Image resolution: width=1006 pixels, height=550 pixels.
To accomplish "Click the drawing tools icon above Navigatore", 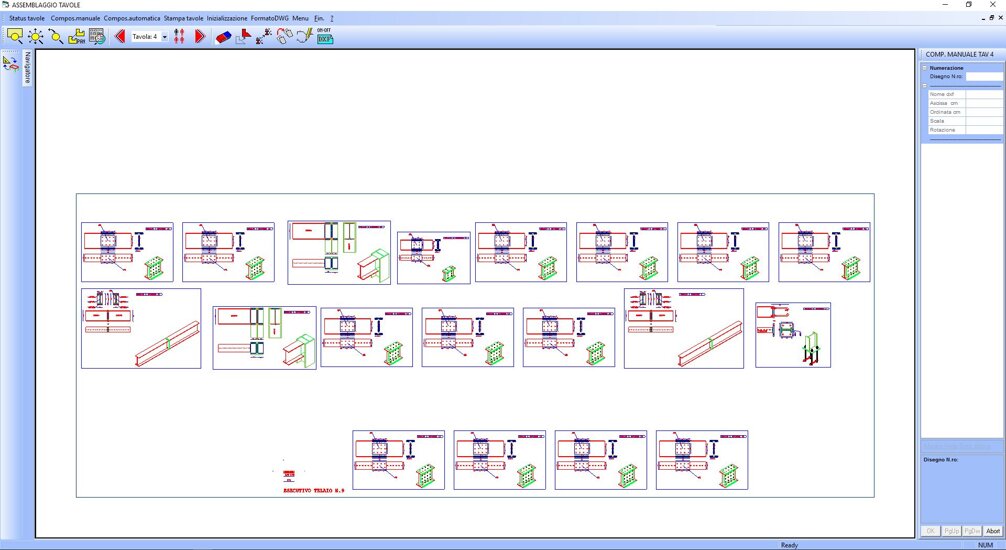I will coord(10,62).
